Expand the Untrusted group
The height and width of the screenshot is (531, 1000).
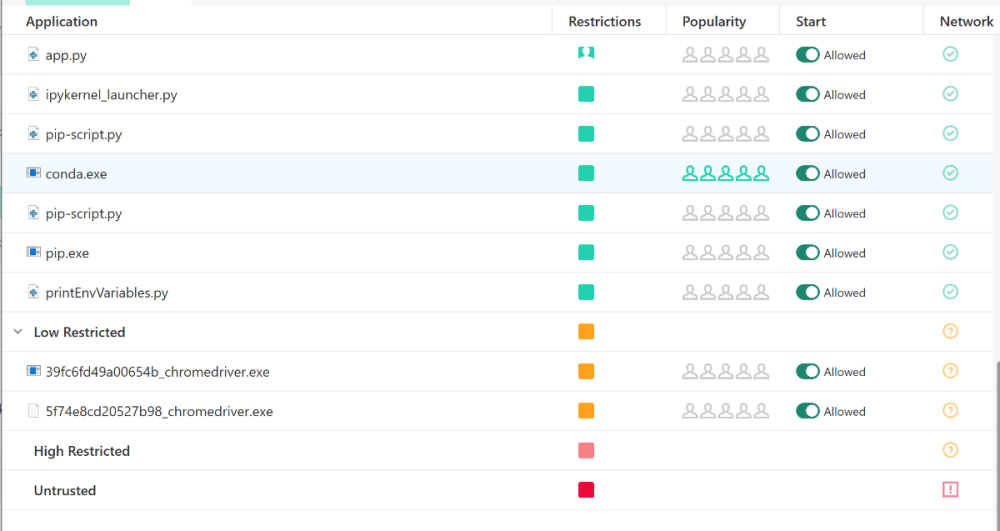[64, 491]
